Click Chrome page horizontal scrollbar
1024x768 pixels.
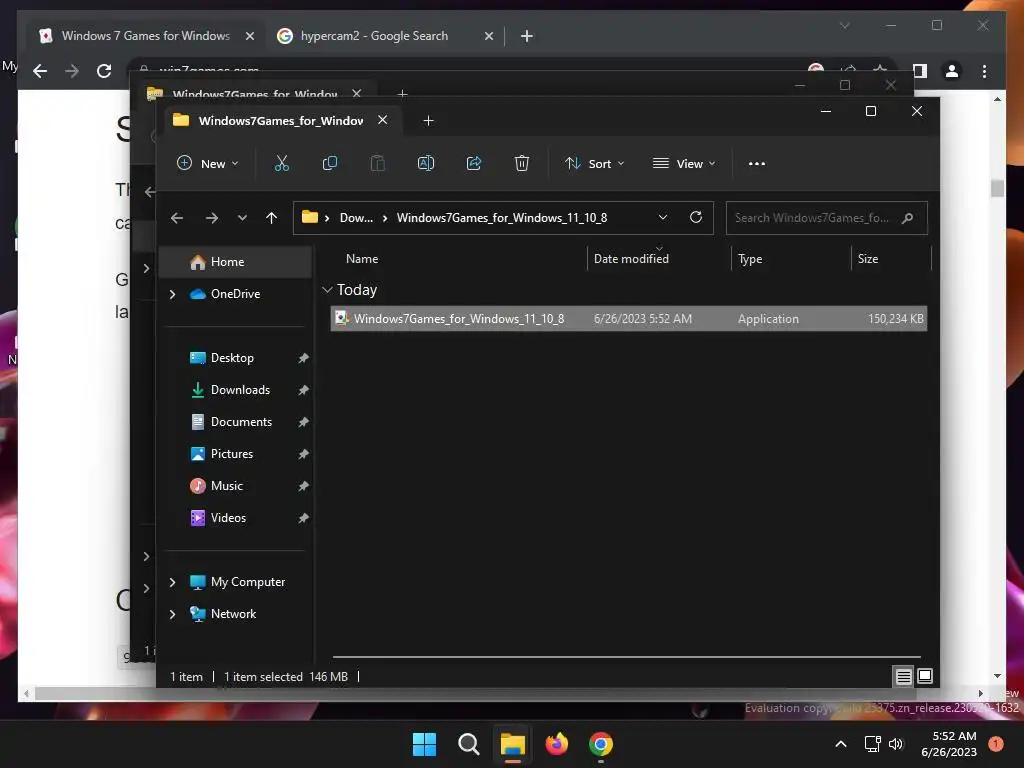[x=502, y=694]
